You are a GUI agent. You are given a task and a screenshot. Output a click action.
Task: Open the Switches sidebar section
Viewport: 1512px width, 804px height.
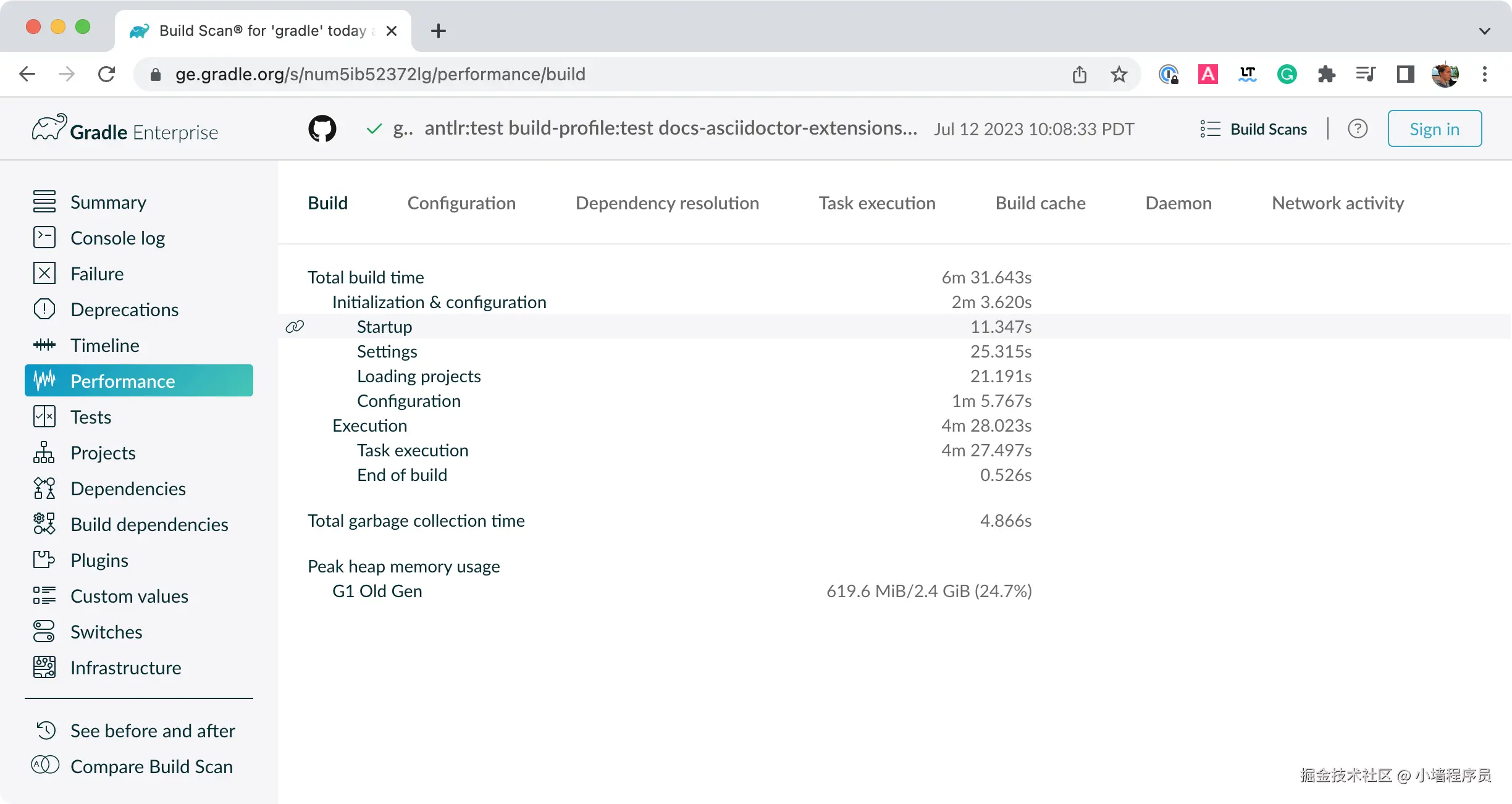pyautogui.click(x=106, y=632)
